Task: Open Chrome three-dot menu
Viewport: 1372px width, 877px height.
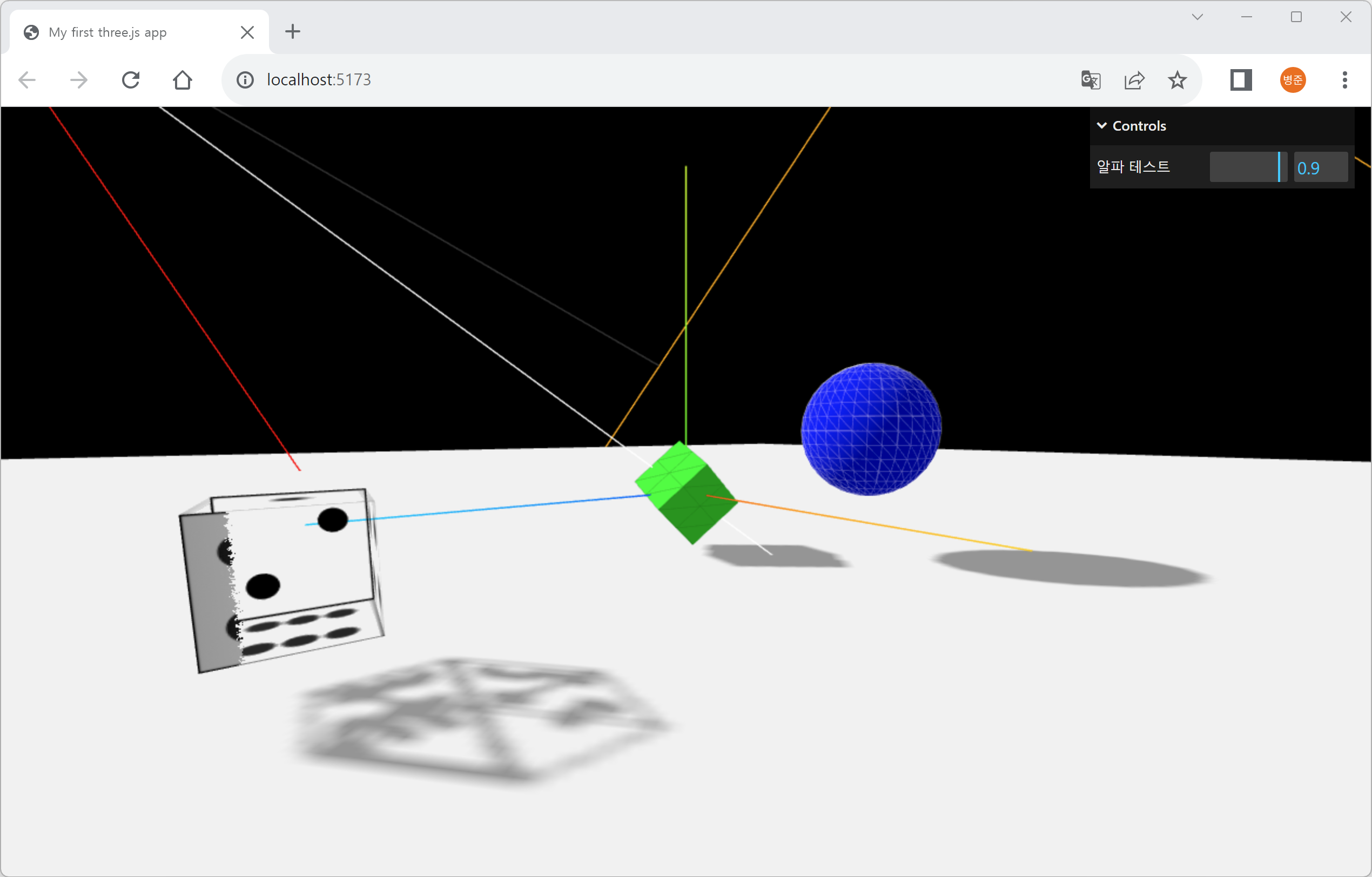Action: 1344,80
